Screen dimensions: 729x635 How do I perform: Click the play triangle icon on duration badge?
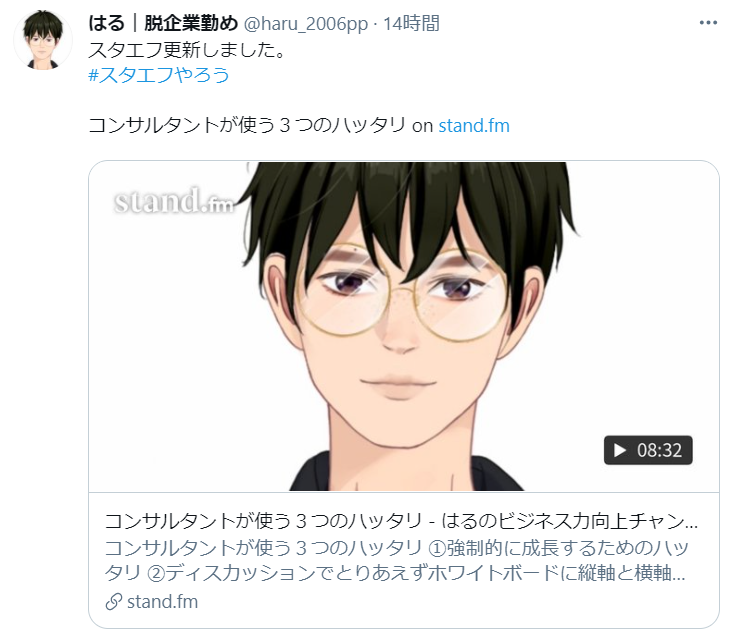click(619, 450)
